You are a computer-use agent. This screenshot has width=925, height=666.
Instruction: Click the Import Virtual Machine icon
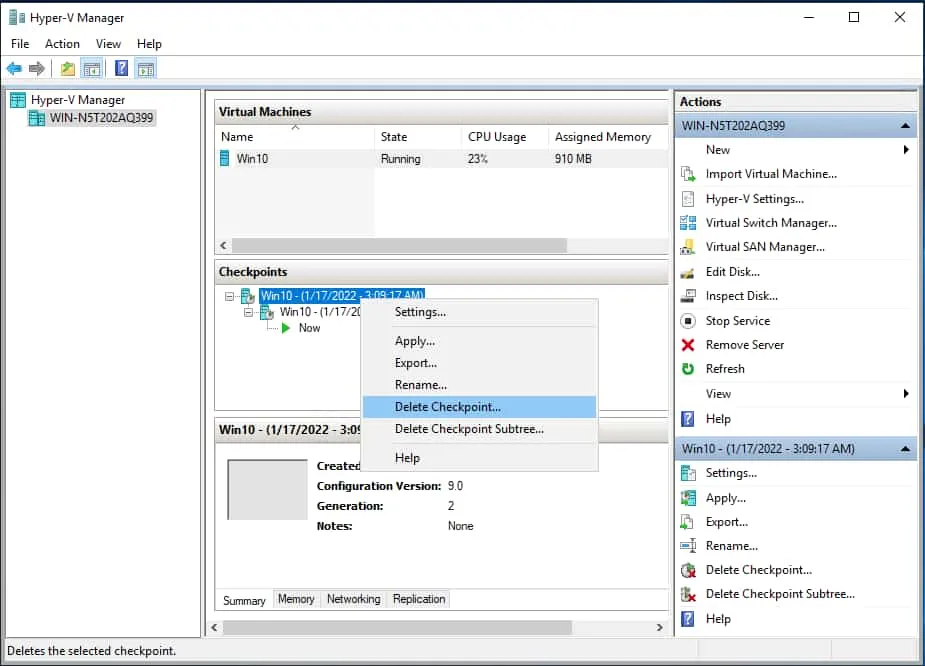pyautogui.click(x=688, y=174)
